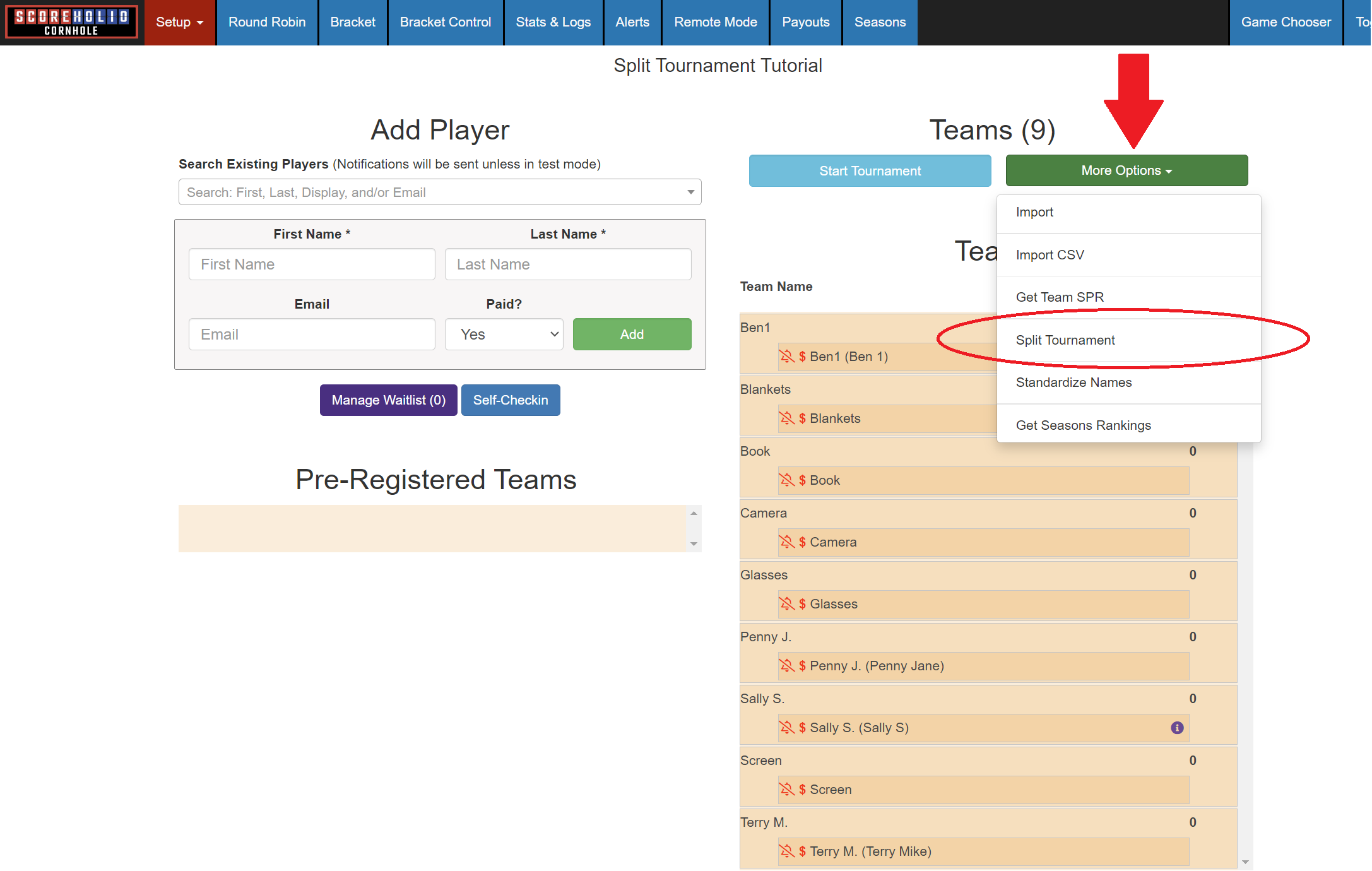
Task: Click dollar sign icon next to Terry M.
Action: pos(802,851)
